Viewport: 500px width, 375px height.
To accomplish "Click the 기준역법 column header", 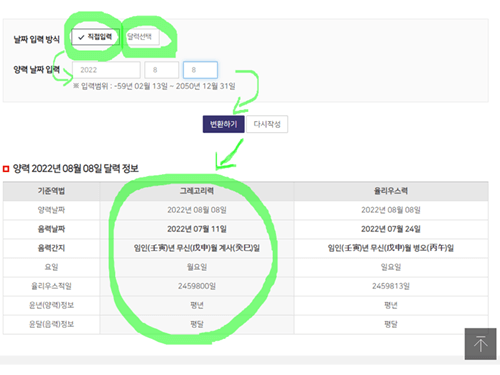I will [x=51, y=191].
